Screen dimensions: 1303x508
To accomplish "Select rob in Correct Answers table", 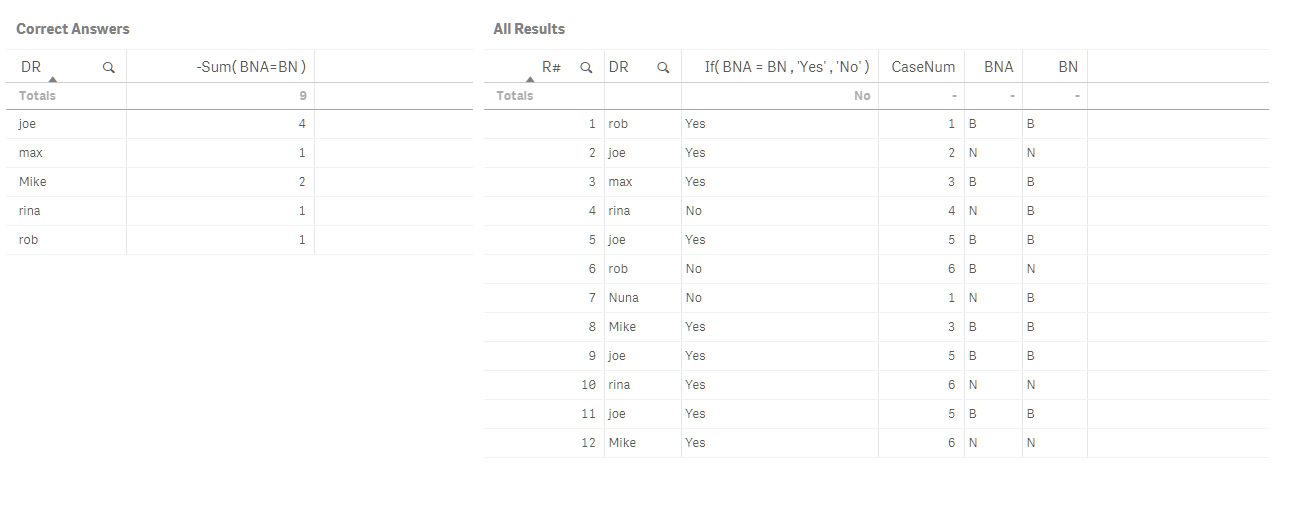I will pyautogui.click(x=28, y=240).
